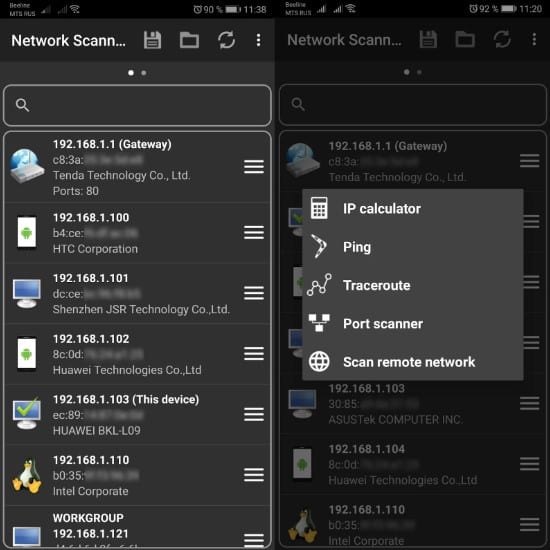550x550 pixels.
Task: Click the Traceroute graph icon in popup menu
Action: click(319, 285)
